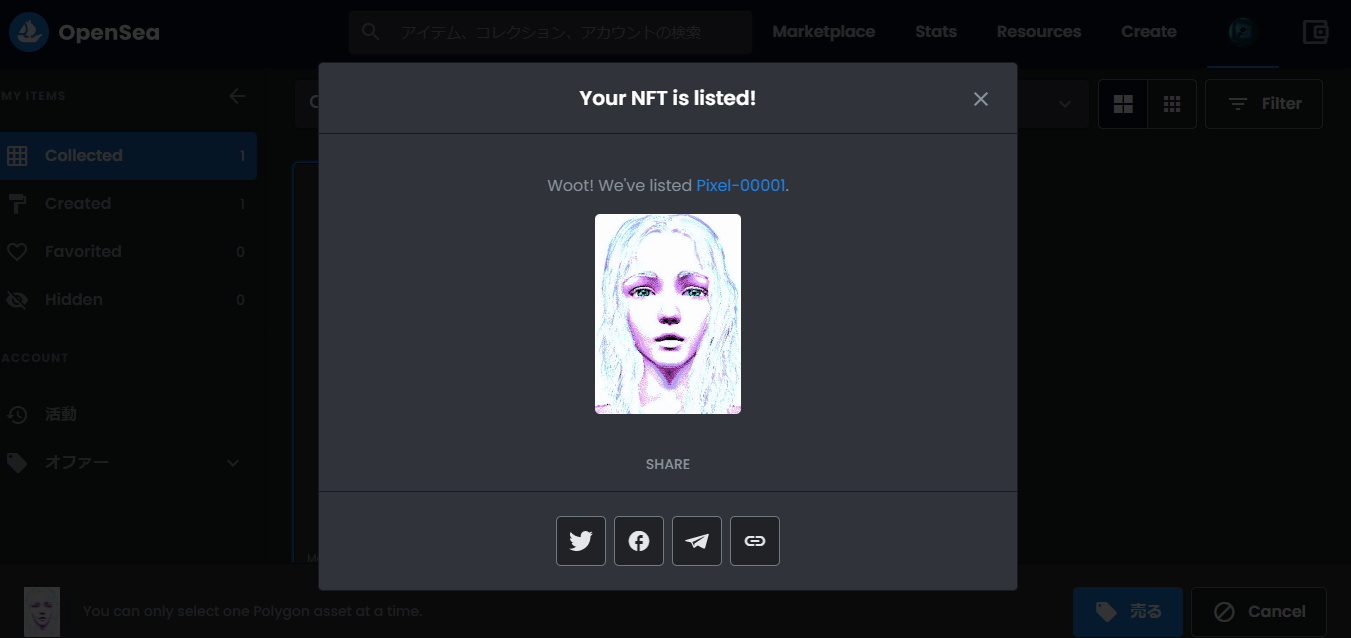
Task: Click the selected asset thumbnail
Action: [42, 612]
